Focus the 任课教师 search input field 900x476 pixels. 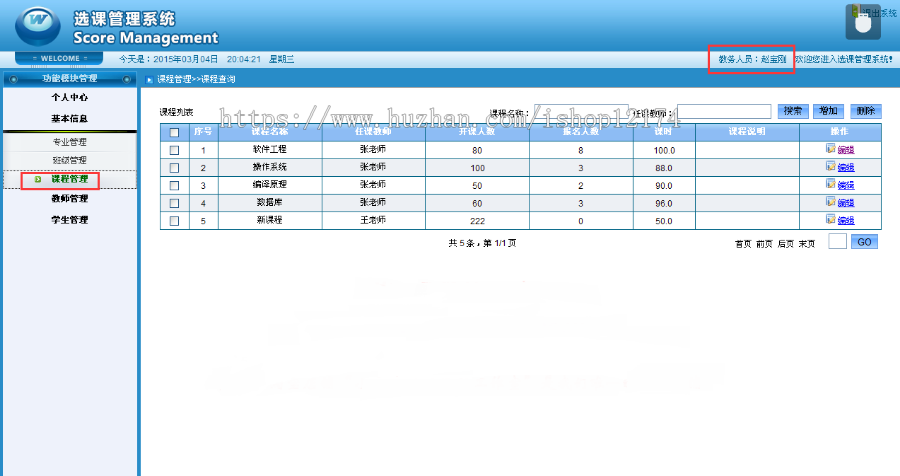(x=724, y=111)
